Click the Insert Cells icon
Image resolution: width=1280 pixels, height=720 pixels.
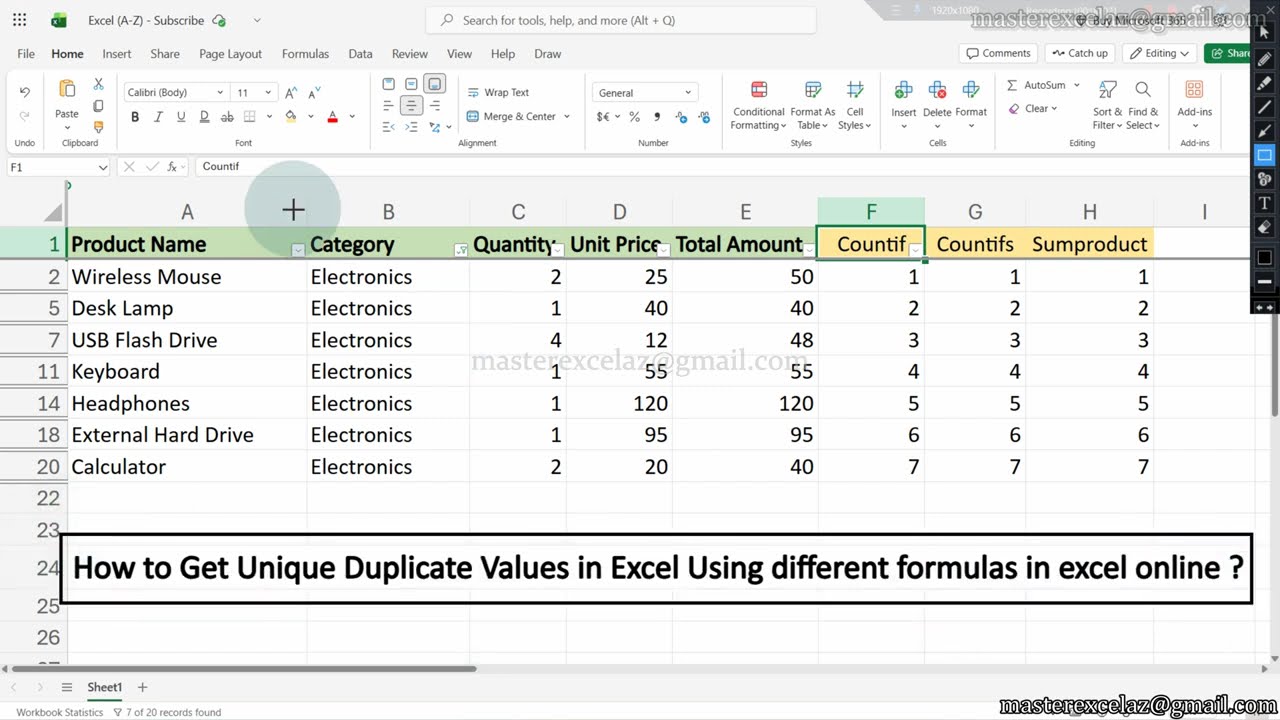click(x=903, y=90)
